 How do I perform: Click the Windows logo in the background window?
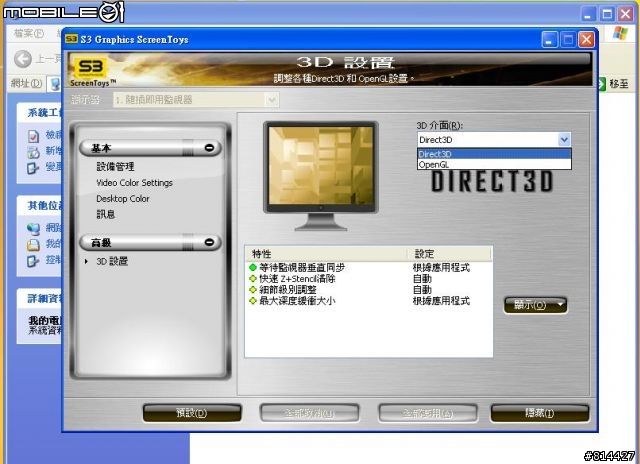(620, 33)
